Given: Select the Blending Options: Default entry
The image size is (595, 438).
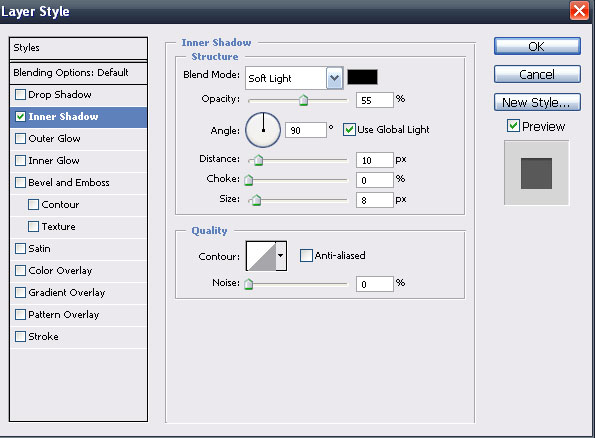Looking at the screenshot, I should [x=79, y=72].
